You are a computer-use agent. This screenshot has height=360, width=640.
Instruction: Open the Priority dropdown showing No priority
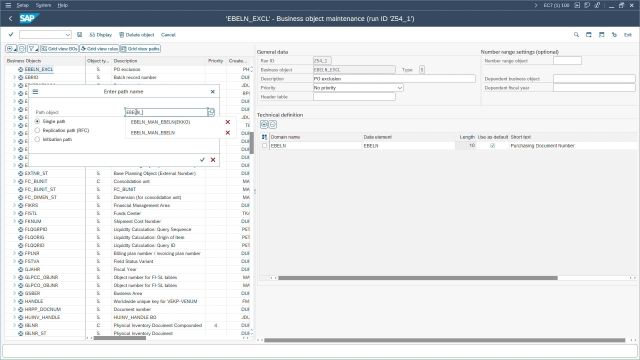tap(400, 88)
